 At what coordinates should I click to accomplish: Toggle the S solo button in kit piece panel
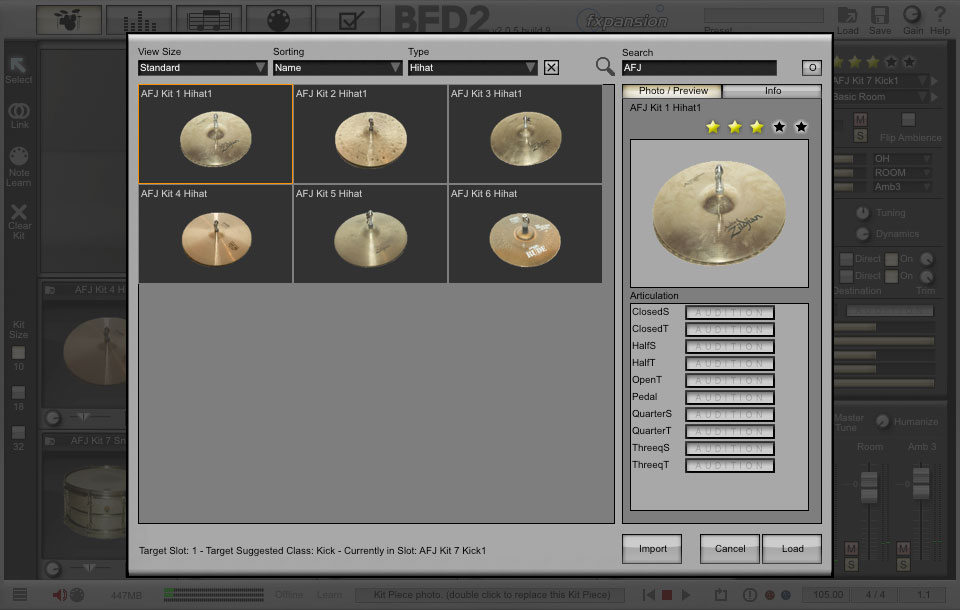860,135
